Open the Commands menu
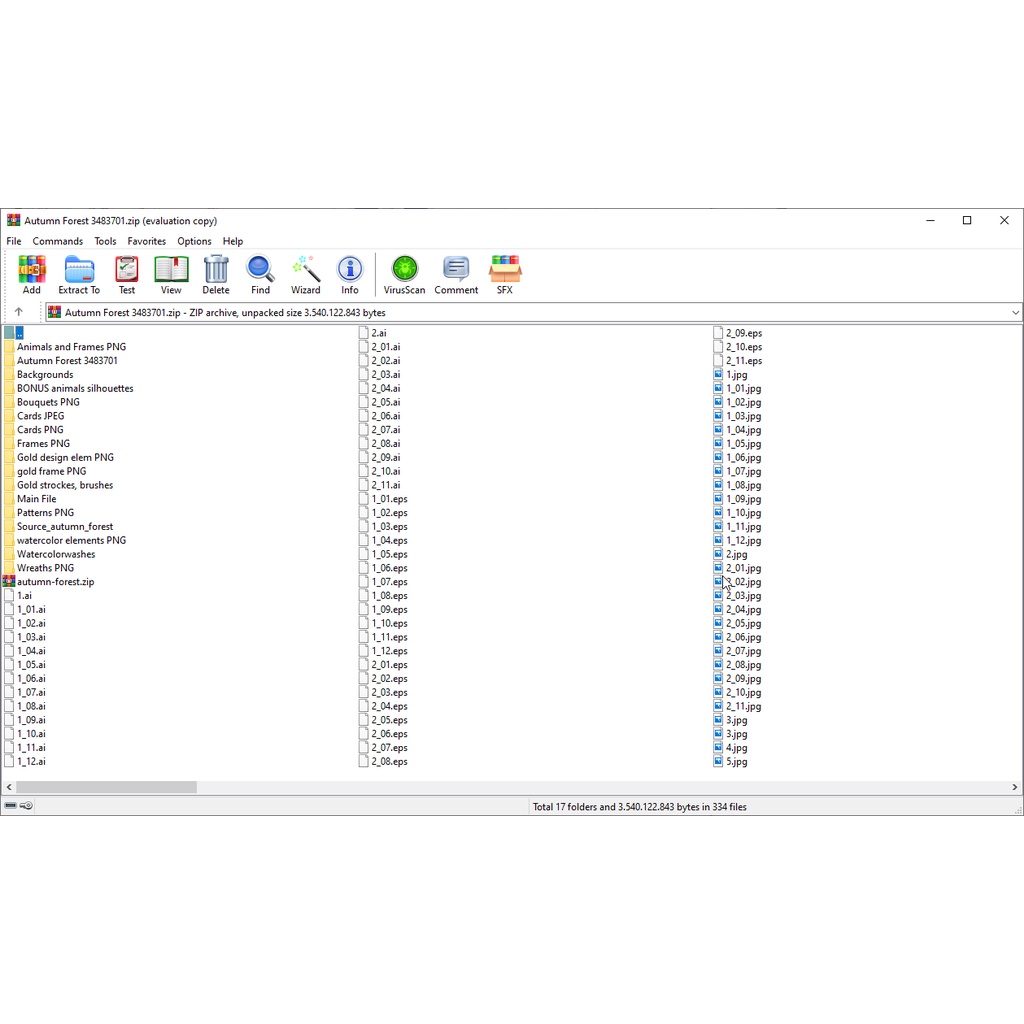This screenshot has height=1024, width=1024. pyautogui.click(x=57, y=241)
